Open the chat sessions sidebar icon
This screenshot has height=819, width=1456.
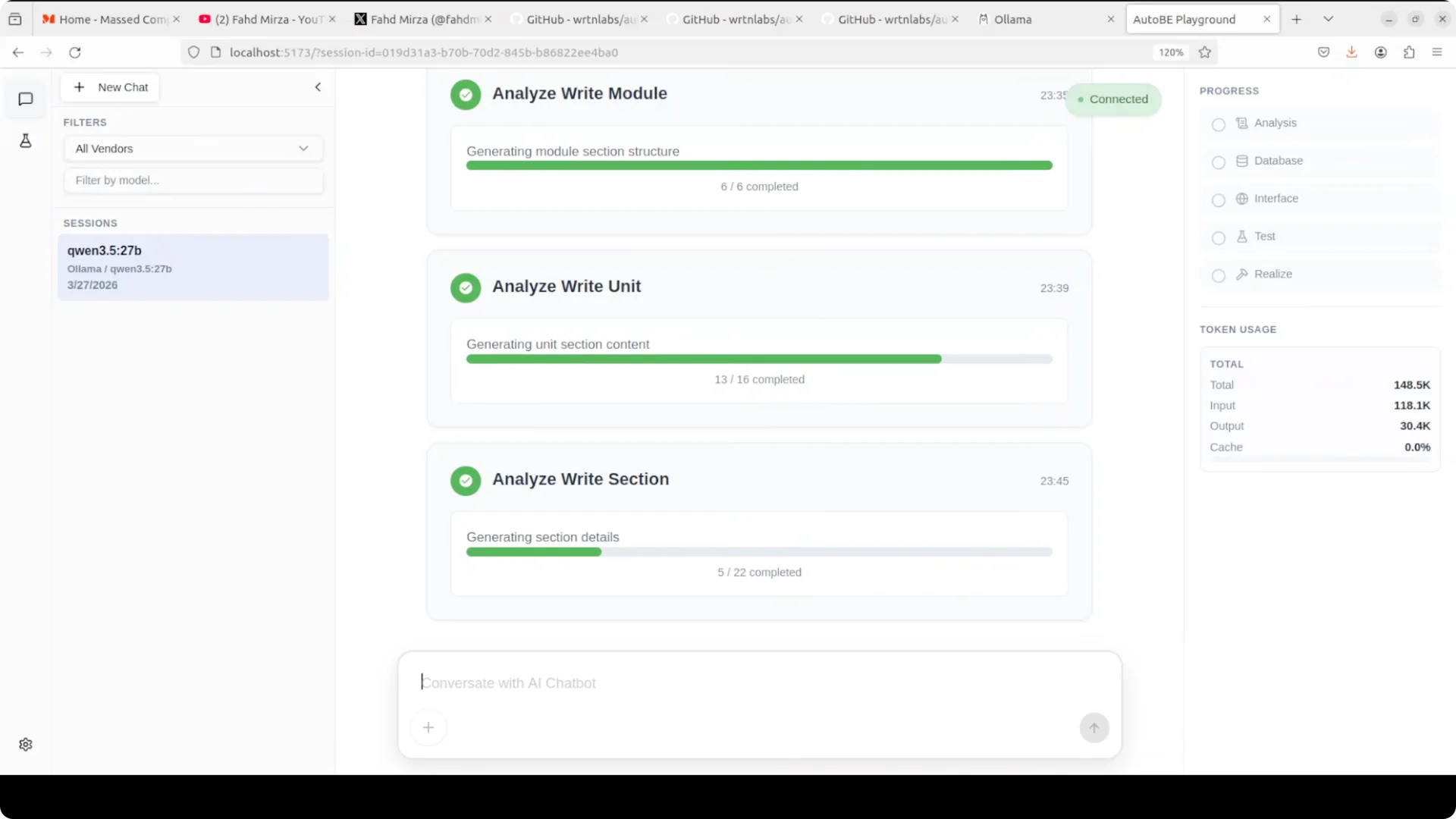click(26, 99)
